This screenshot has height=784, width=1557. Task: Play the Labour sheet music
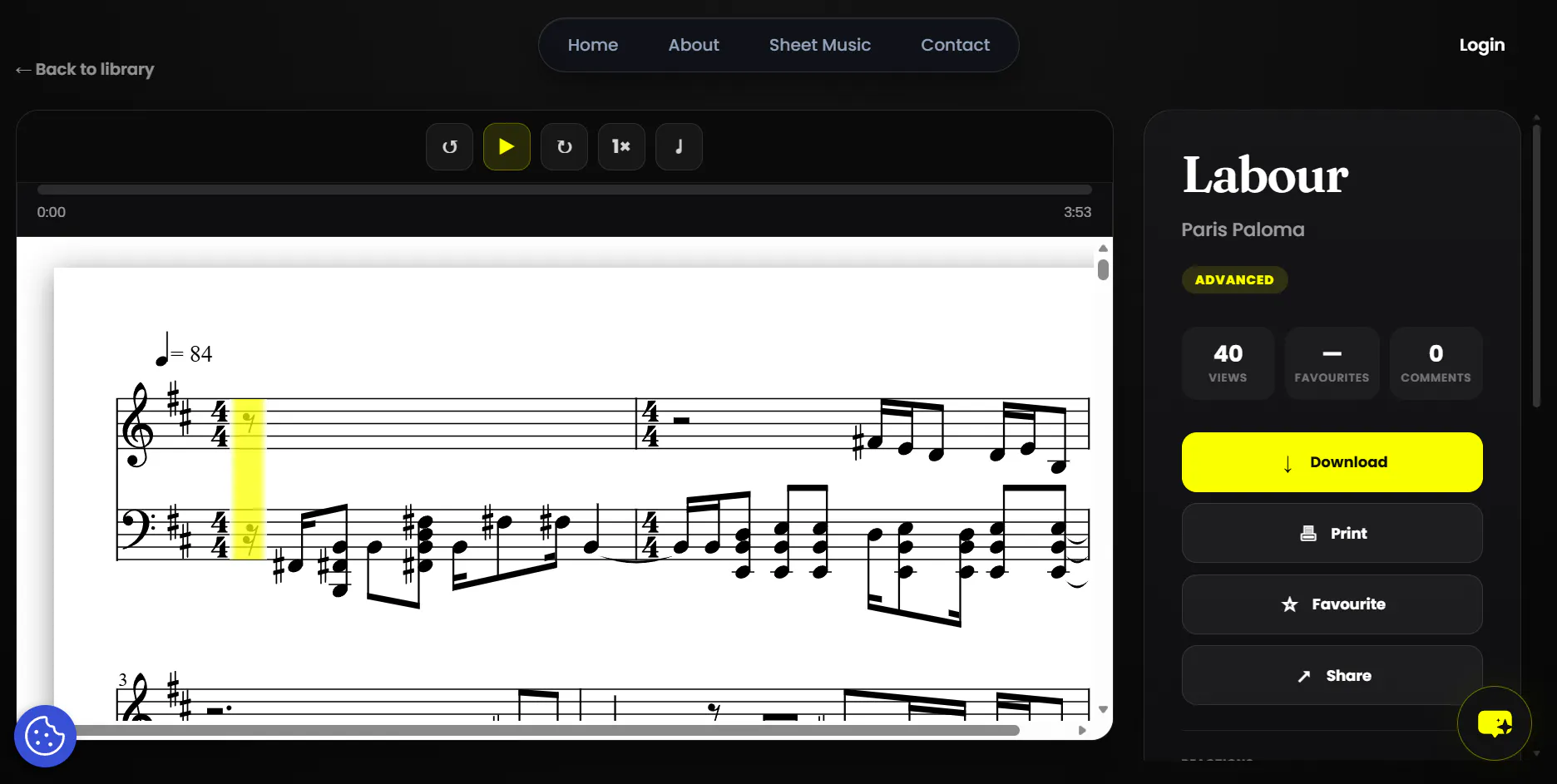507,147
